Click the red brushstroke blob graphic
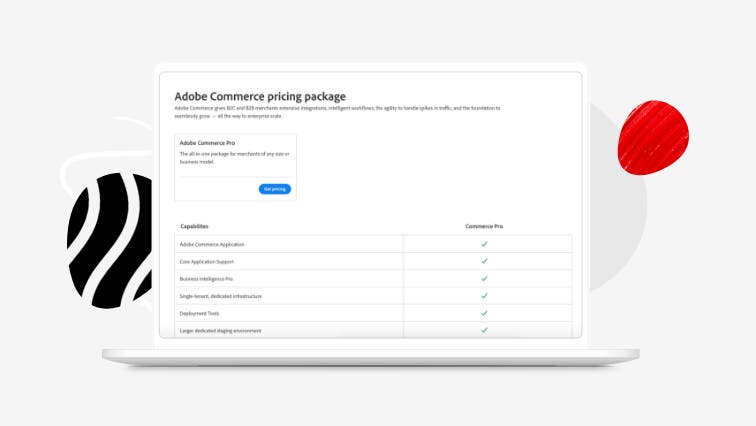Screen dimensions: 756x426 point(653,135)
